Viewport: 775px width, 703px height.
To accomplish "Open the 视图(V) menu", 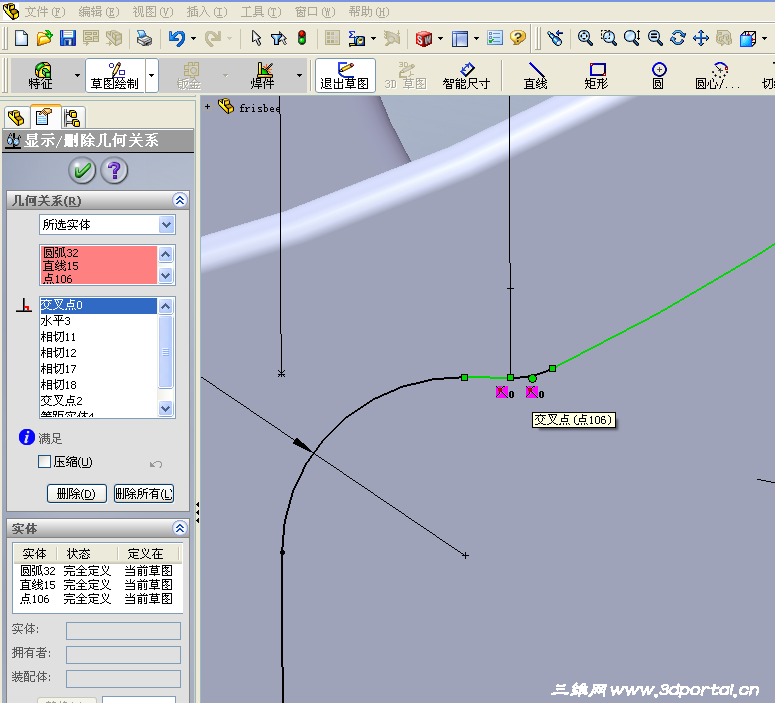I will (153, 11).
